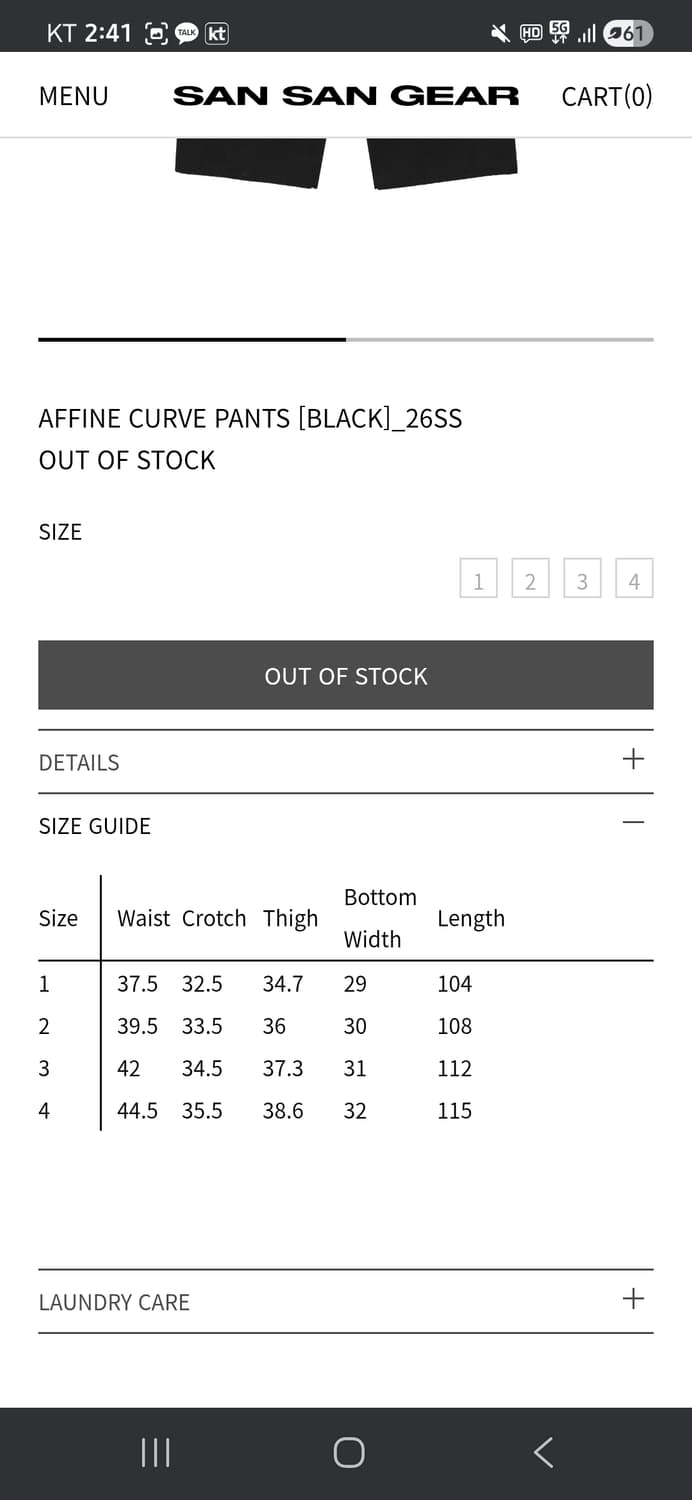Open CART(0)
Screen dimensions: 692x1500
(606, 96)
